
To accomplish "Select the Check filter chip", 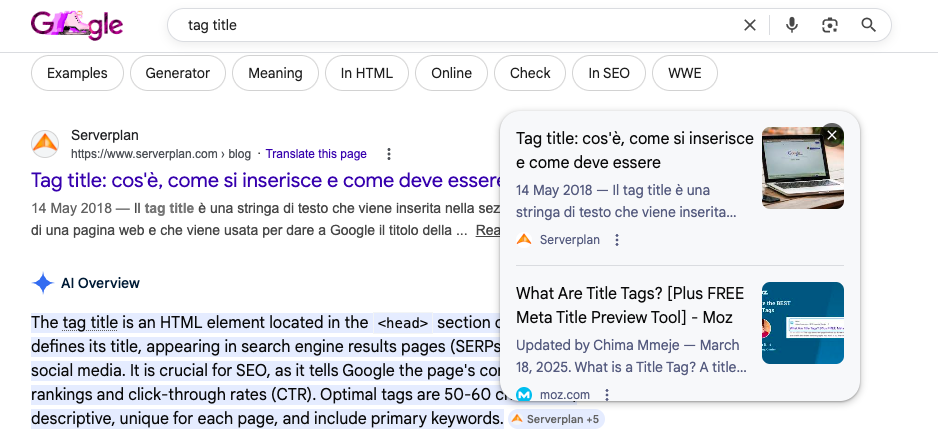I will point(530,73).
